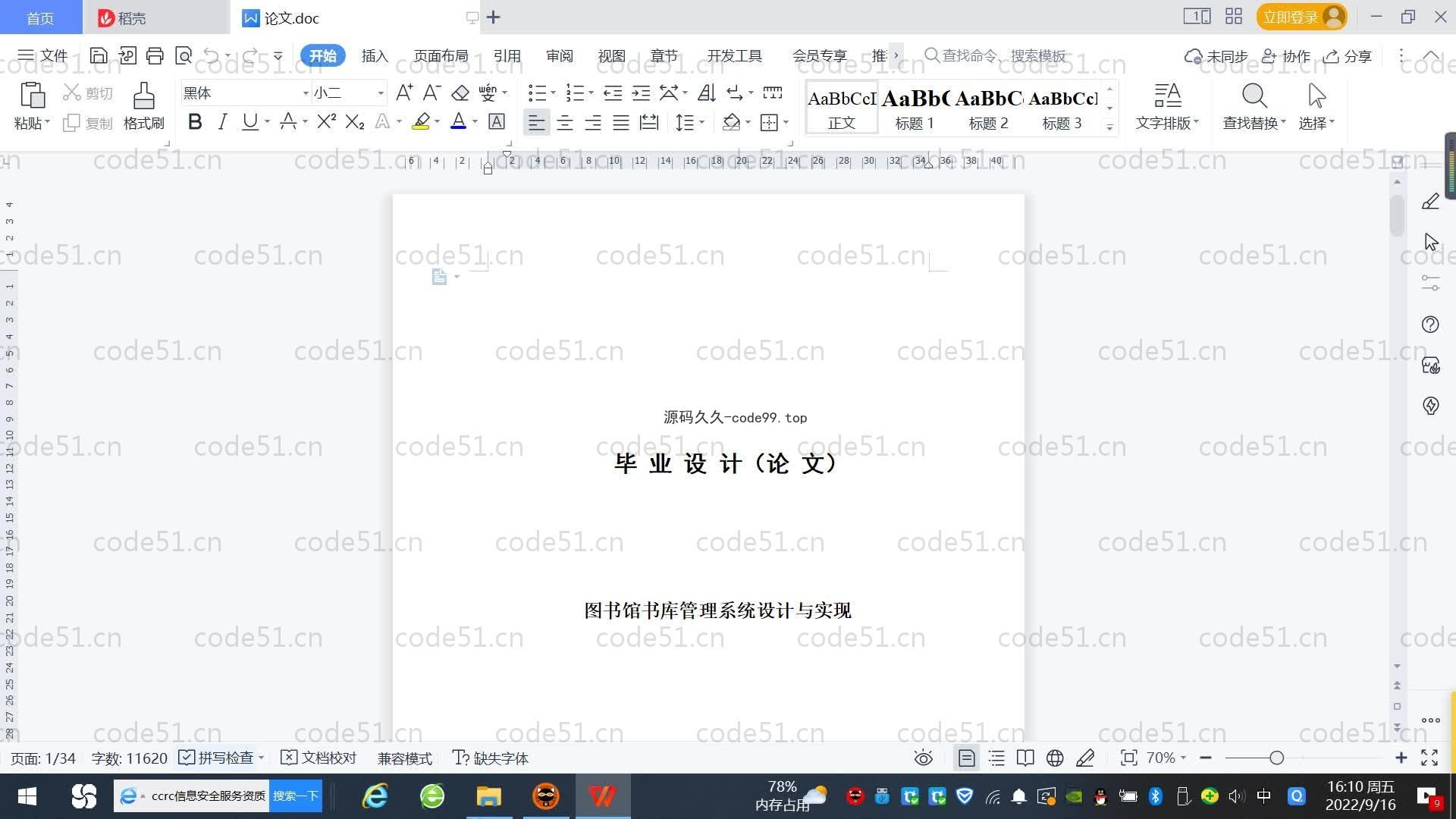Image resolution: width=1456 pixels, height=819 pixels.
Task: Increase paragraph indent
Action: click(641, 93)
